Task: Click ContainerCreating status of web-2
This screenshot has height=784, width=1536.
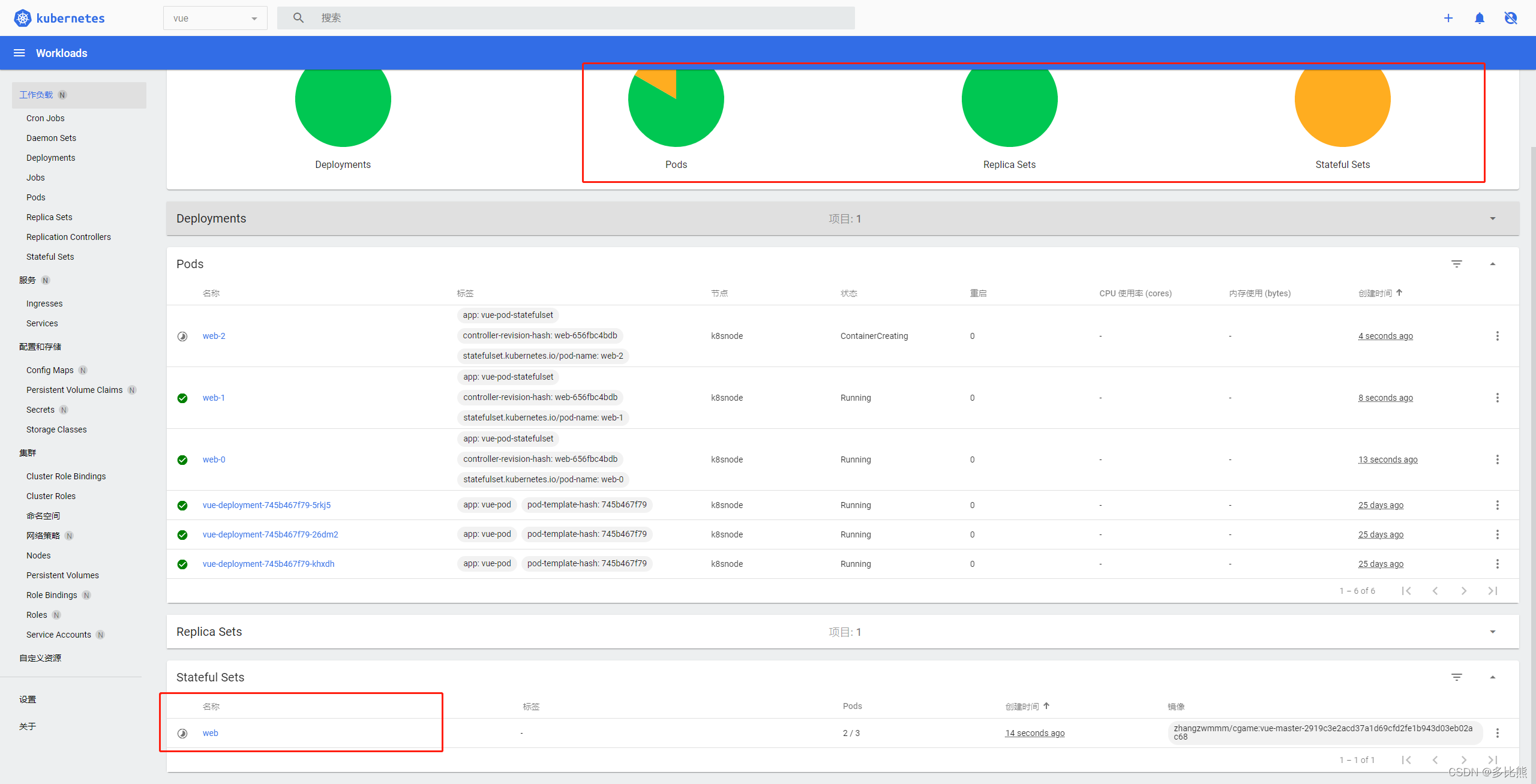Action: coord(874,336)
